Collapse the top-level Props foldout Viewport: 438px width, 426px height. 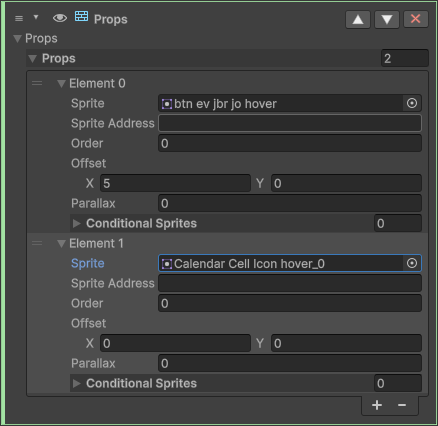coord(18,39)
